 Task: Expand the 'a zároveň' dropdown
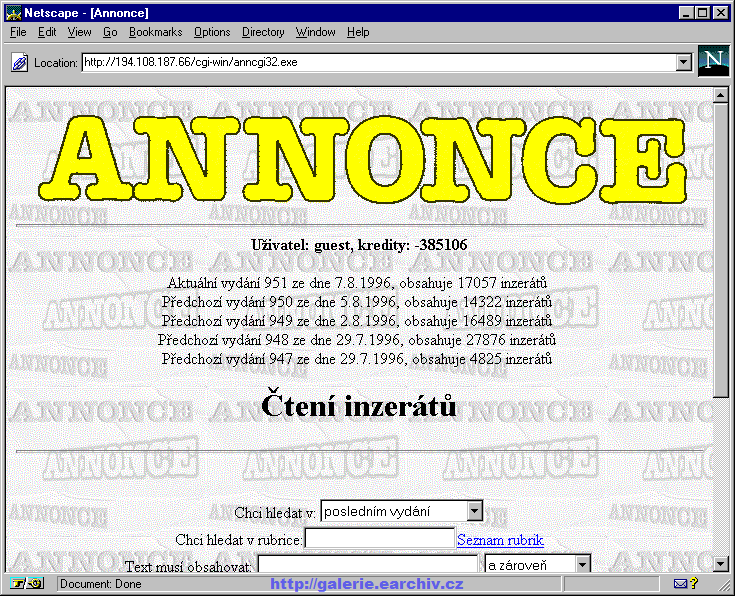(583, 564)
